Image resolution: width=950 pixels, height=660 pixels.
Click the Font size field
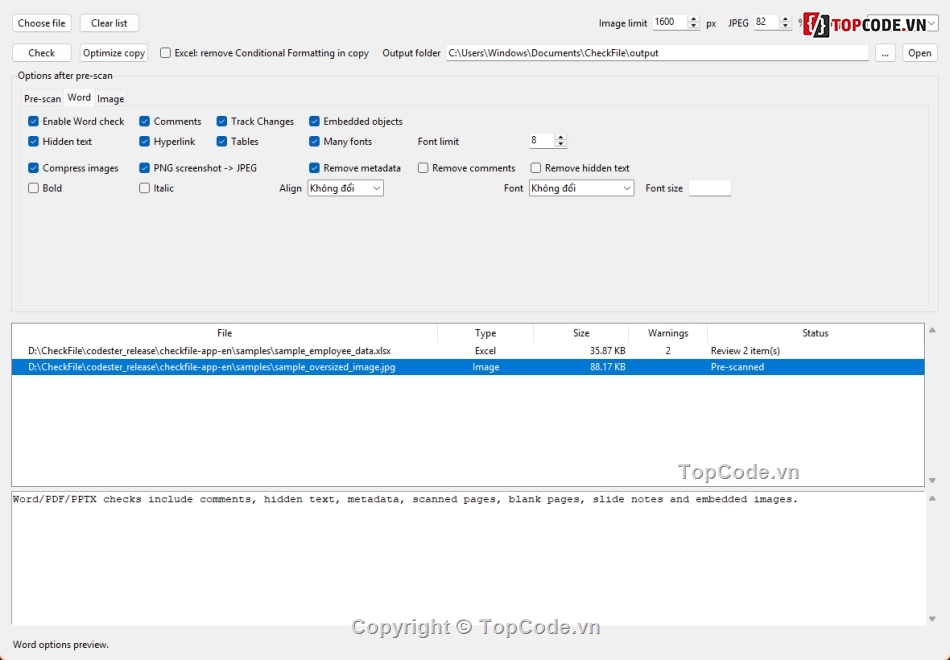coord(709,188)
